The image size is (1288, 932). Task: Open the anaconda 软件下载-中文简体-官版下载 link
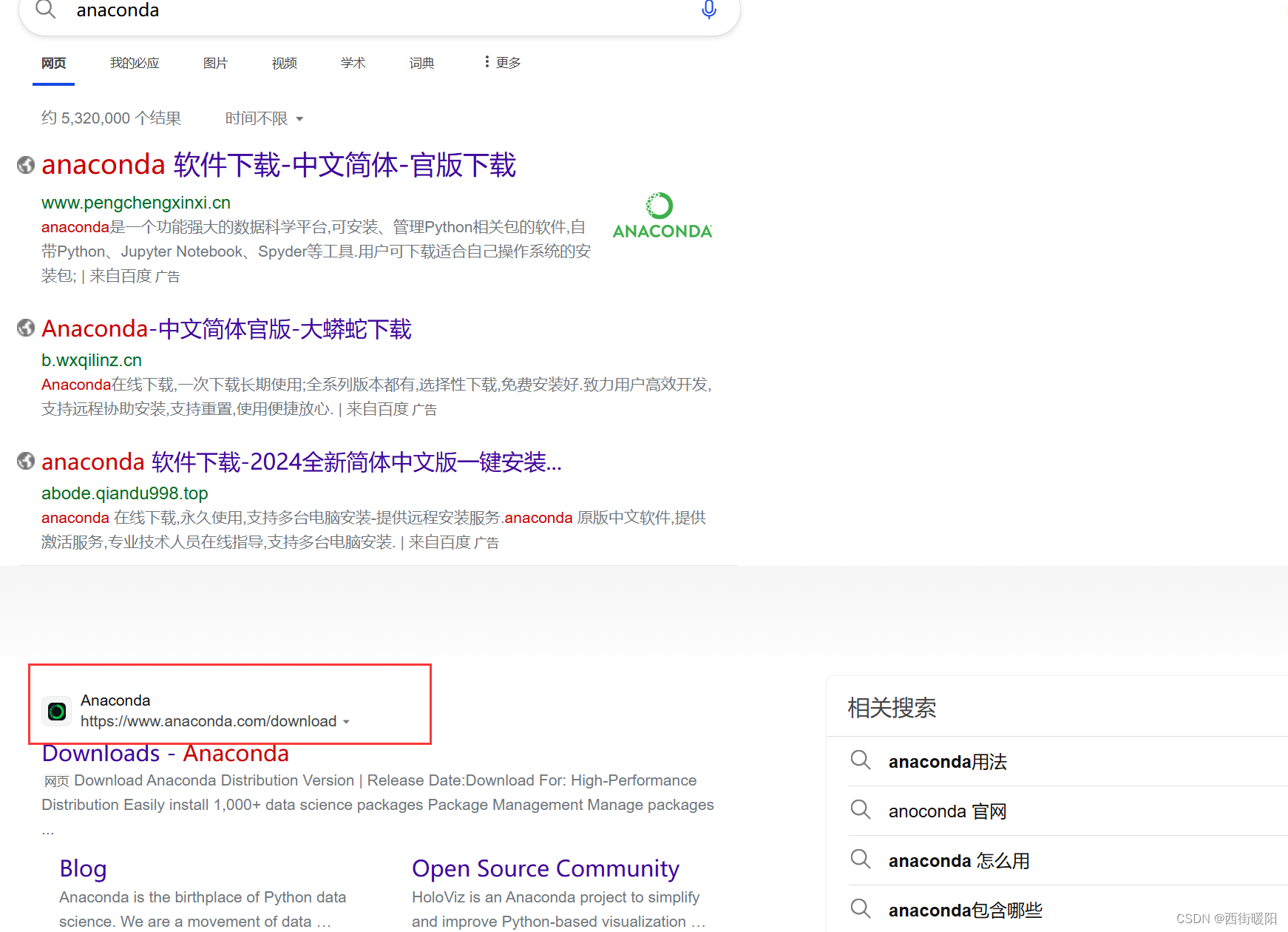(x=279, y=165)
